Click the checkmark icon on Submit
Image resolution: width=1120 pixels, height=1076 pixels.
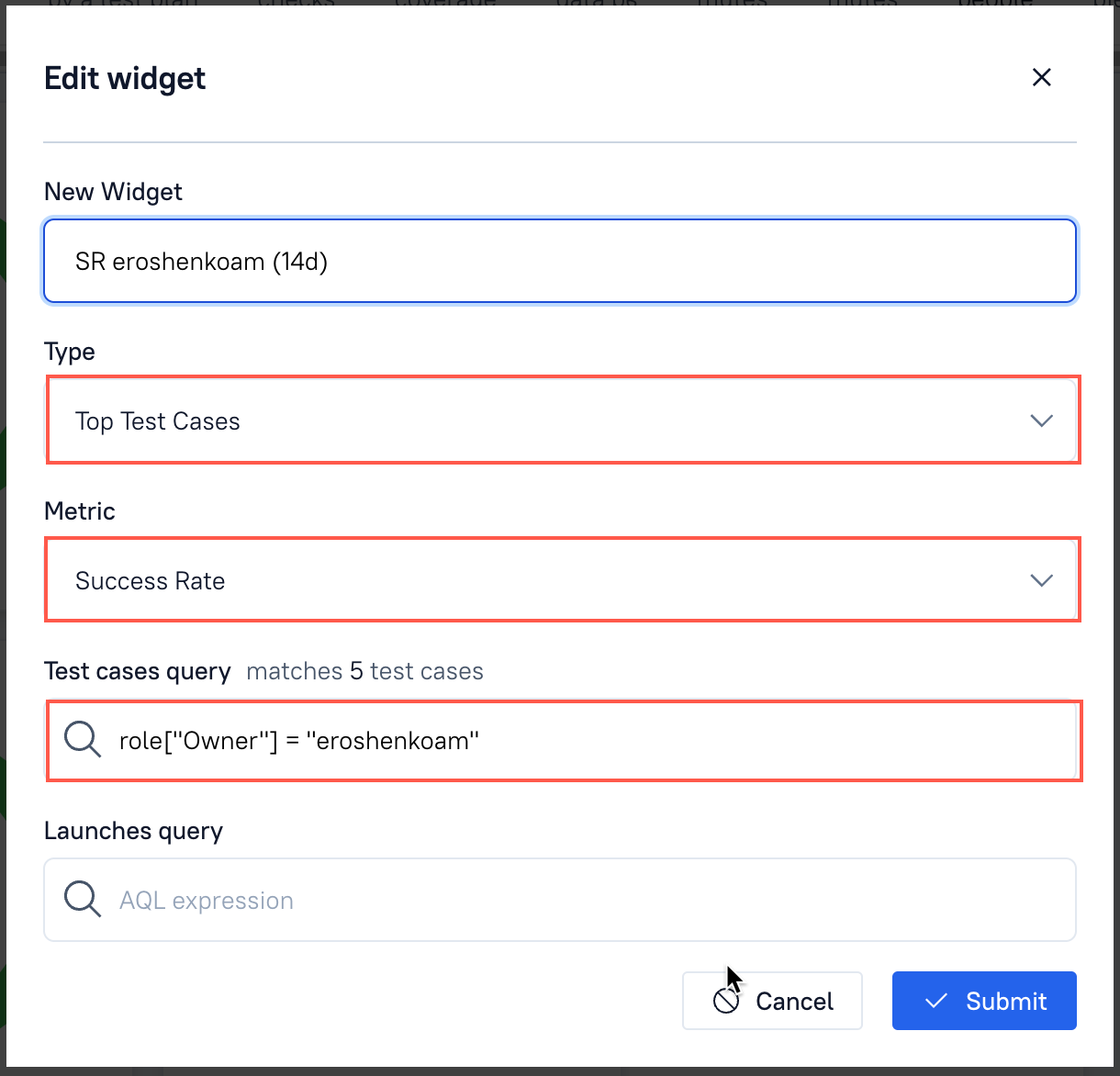tap(935, 1001)
